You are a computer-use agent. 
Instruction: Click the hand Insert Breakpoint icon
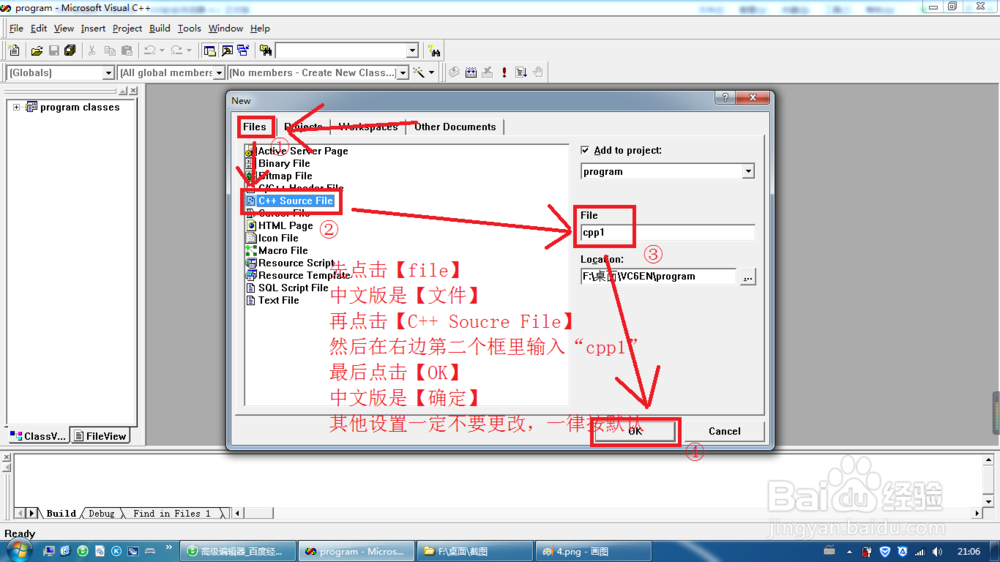pos(538,72)
